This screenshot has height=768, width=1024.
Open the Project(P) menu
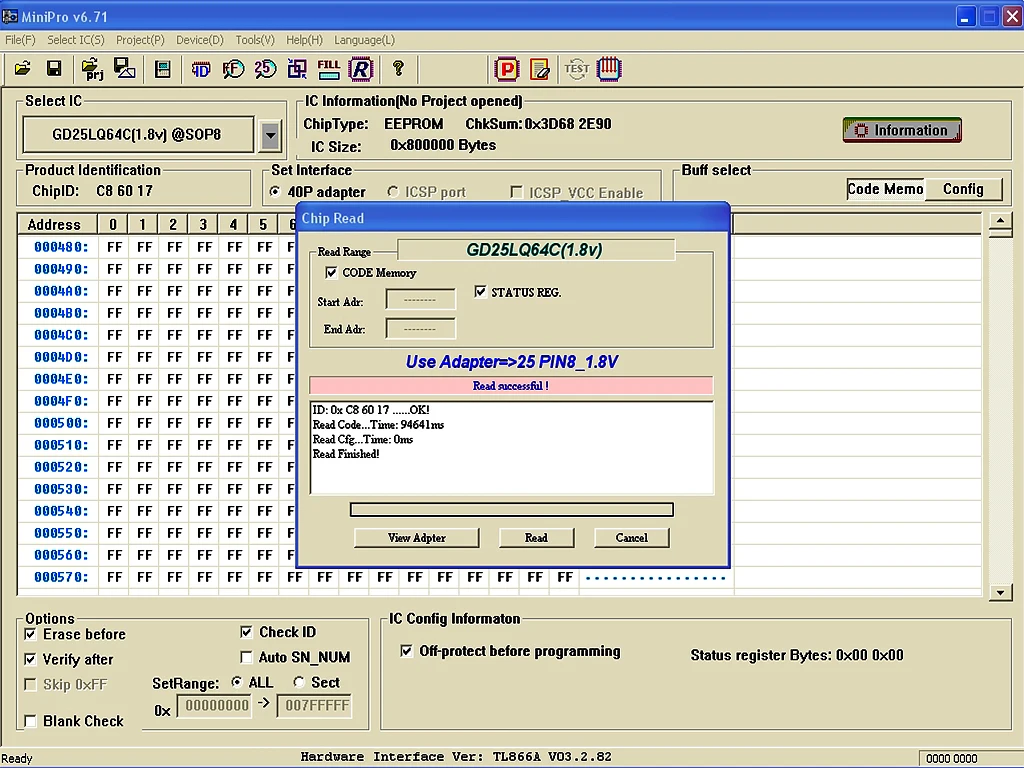[x=140, y=40]
